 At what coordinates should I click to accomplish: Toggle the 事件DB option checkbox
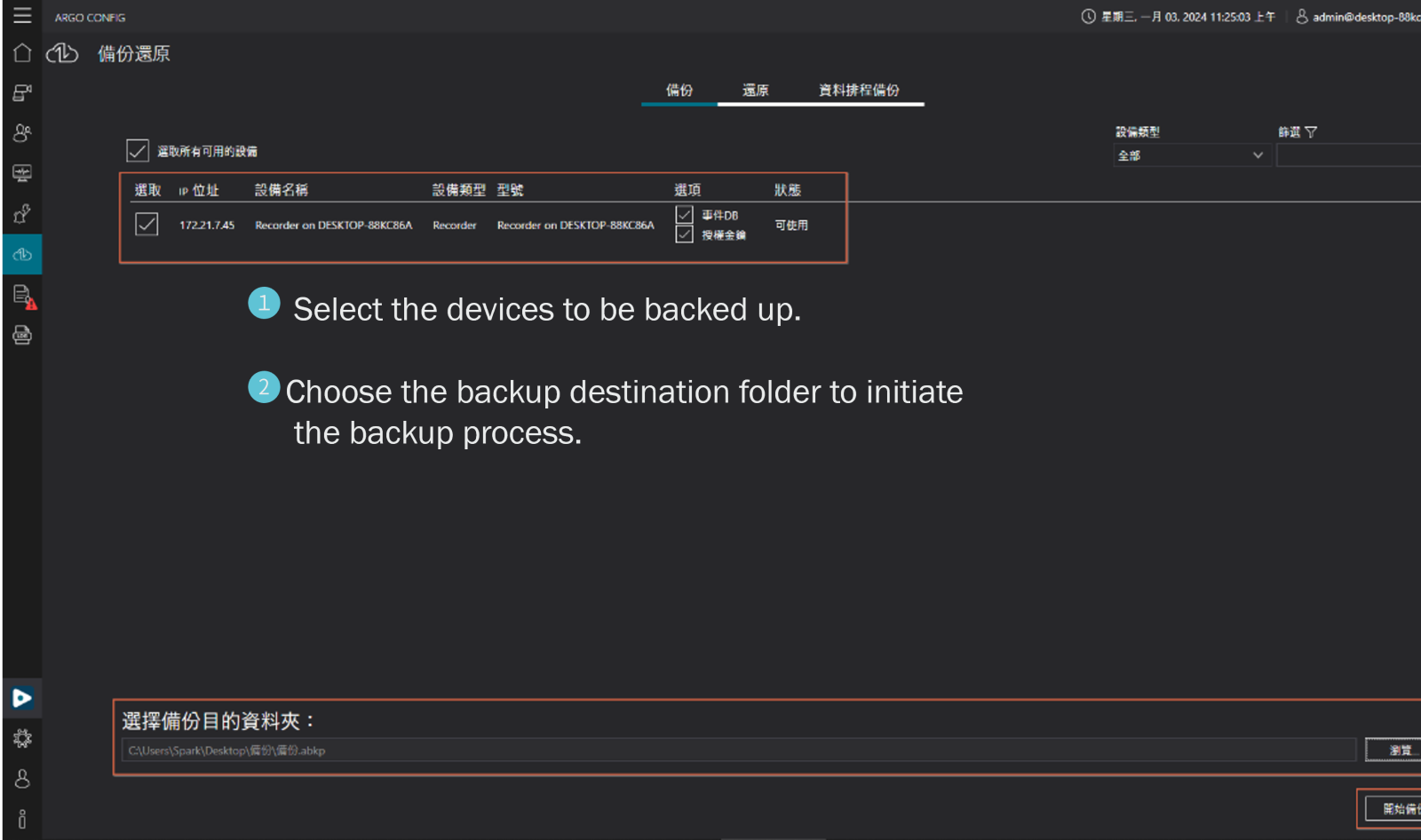684,215
